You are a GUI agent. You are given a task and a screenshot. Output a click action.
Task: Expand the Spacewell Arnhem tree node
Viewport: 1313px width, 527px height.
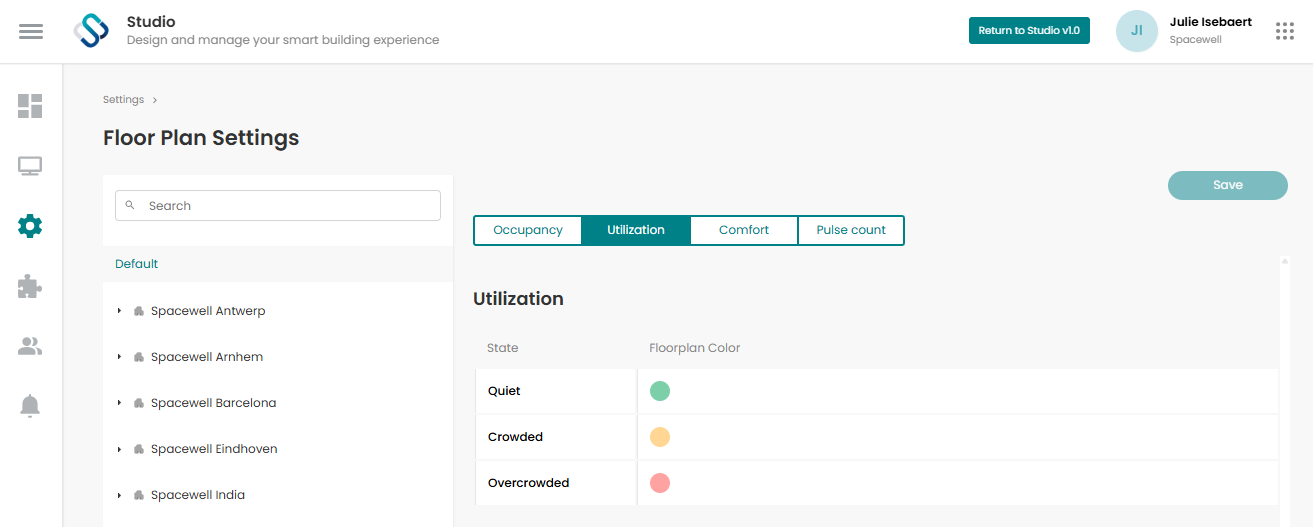[x=119, y=357]
